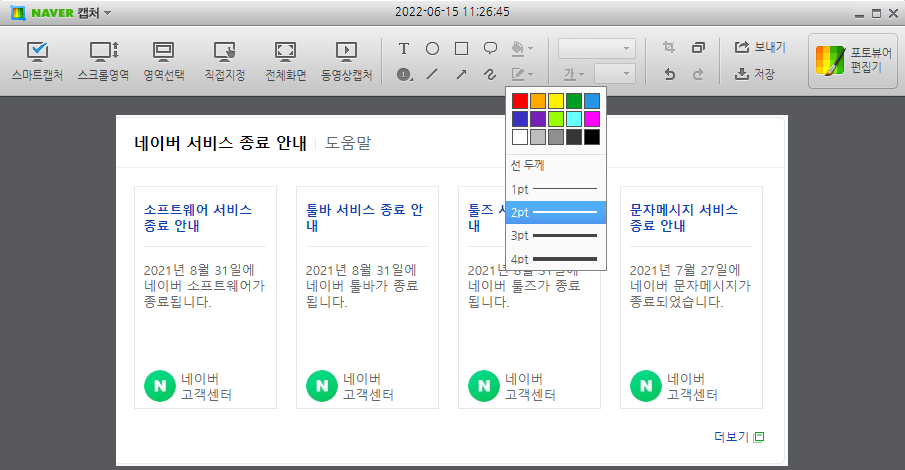Send the capture (보내기)
The image size is (905, 470).
click(760, 47)
